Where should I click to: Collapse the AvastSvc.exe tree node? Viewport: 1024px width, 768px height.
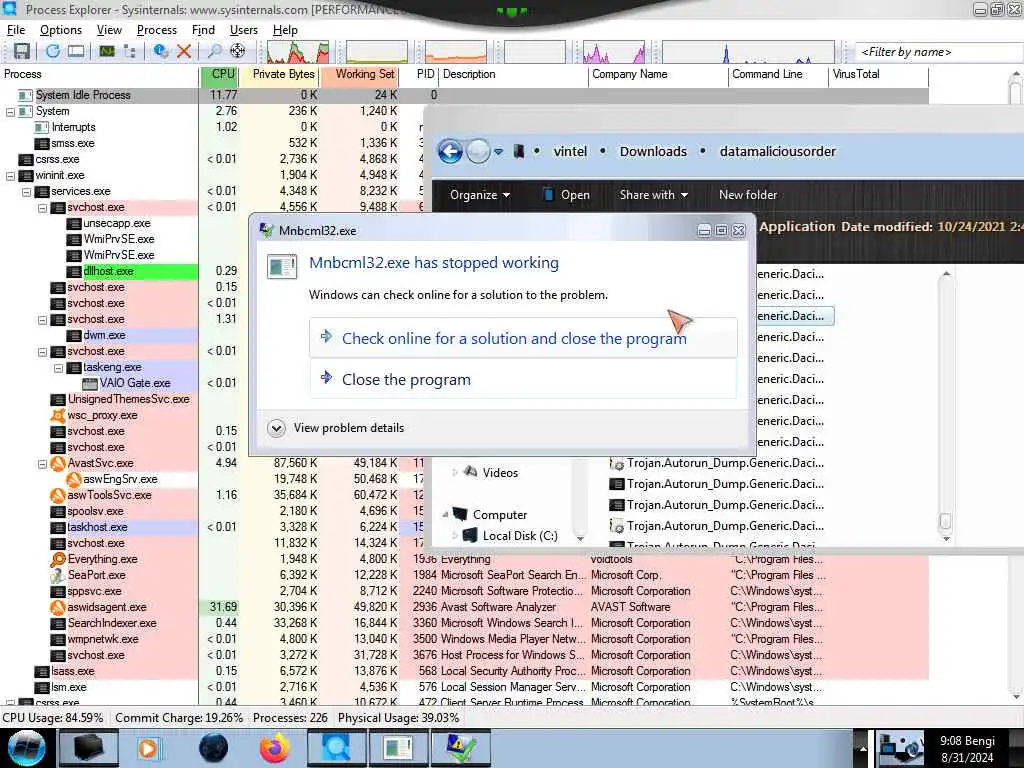click(x=42, y=464)
